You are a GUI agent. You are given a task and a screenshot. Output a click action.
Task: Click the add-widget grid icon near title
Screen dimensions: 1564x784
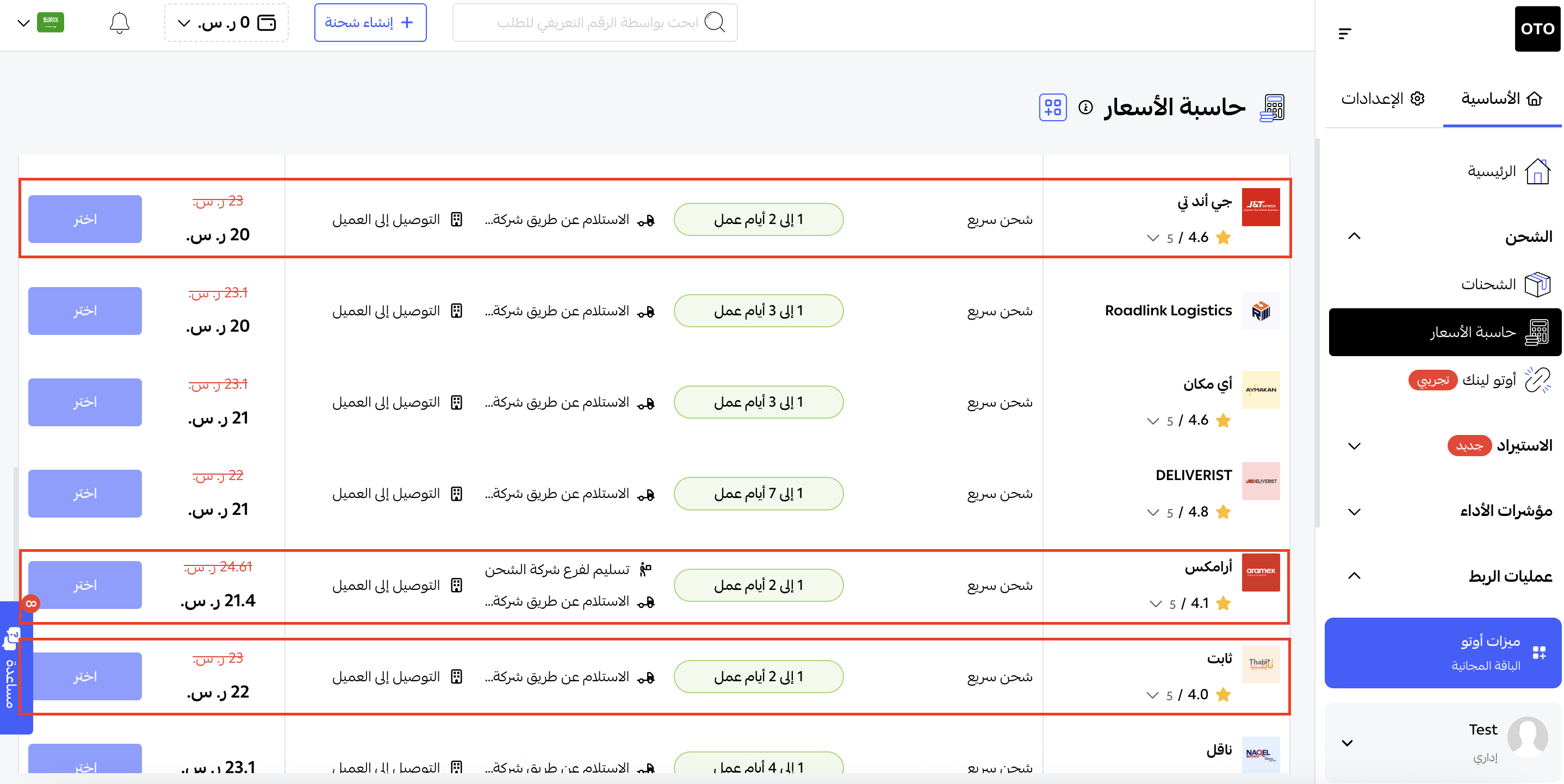(1053, 108)
